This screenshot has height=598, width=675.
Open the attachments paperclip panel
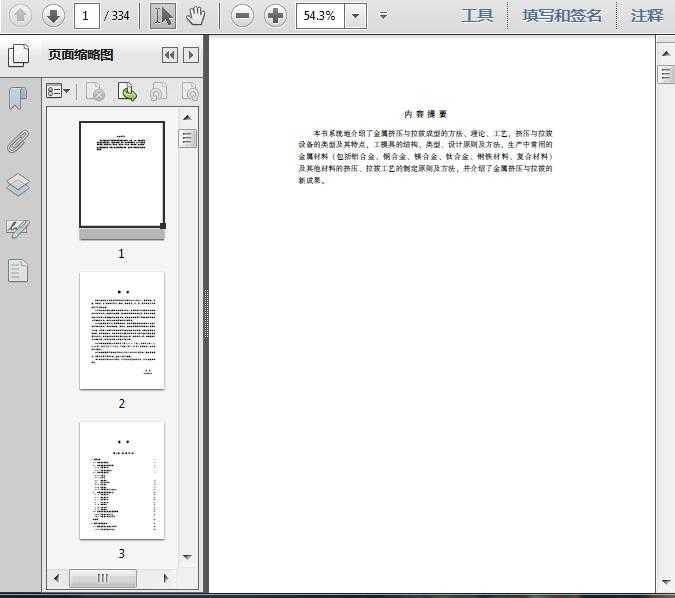click(19, 141)
